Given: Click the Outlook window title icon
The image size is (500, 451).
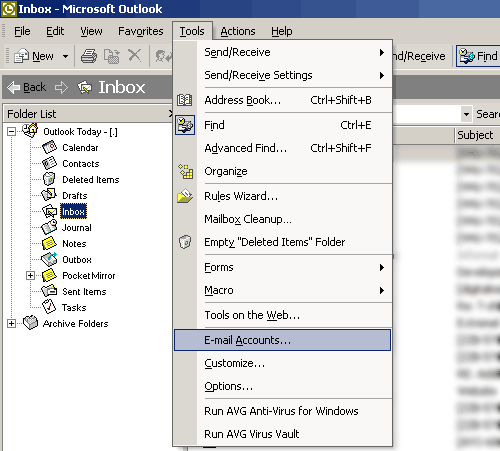Looking at the screenshot, I should point(8,9).
